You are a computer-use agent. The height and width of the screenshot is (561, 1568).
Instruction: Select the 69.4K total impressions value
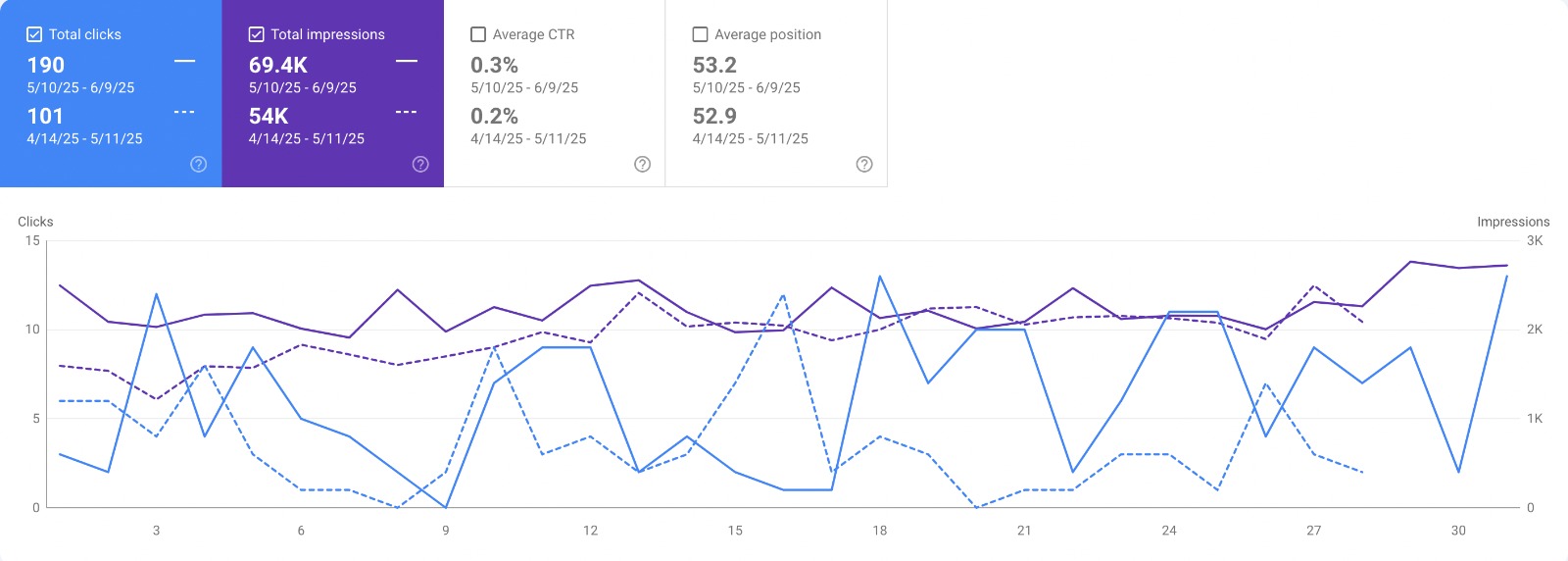[278, 65]
